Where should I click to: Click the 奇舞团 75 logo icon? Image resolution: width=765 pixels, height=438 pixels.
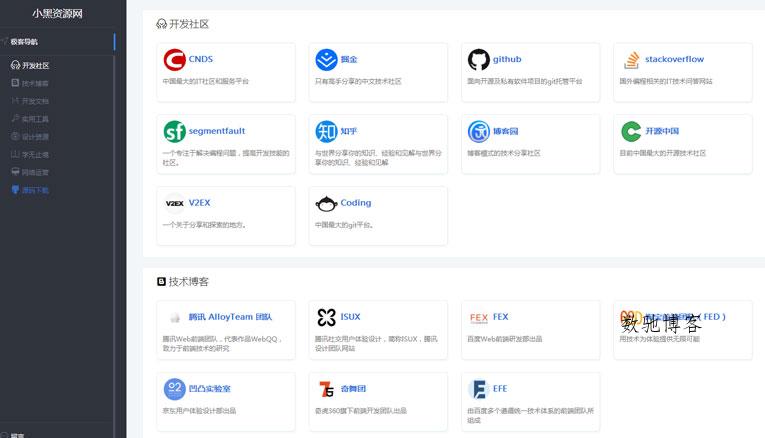point(326,389)
